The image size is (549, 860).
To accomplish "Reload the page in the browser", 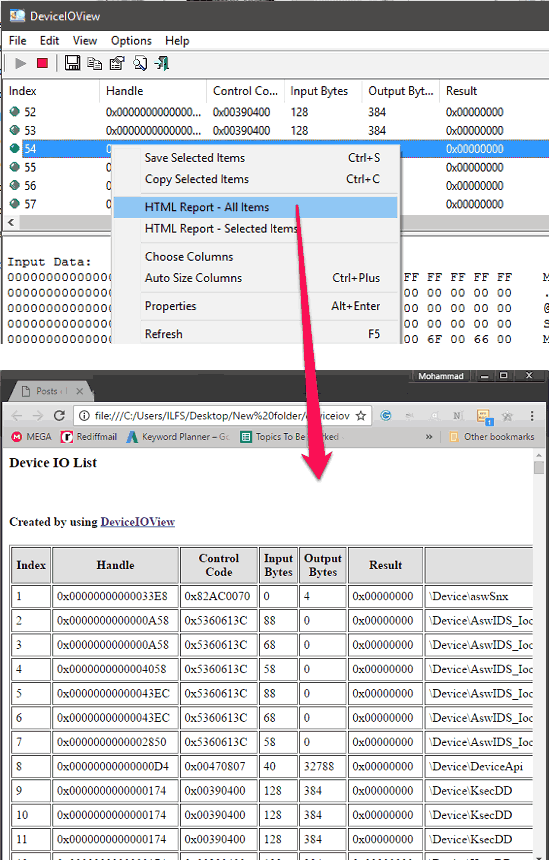I will [59, 416].
